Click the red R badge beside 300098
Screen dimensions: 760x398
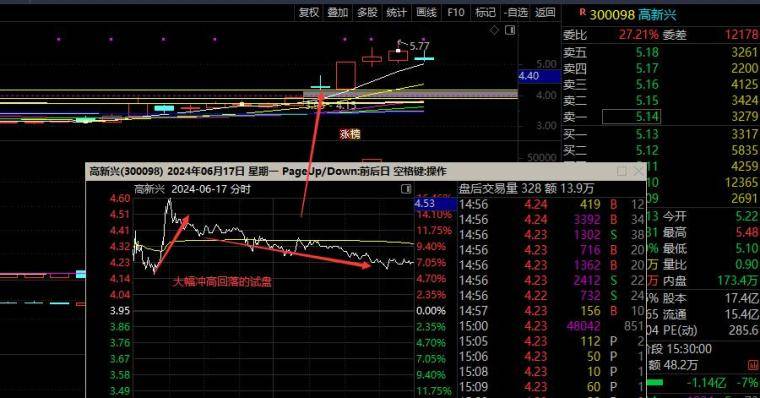582,13
